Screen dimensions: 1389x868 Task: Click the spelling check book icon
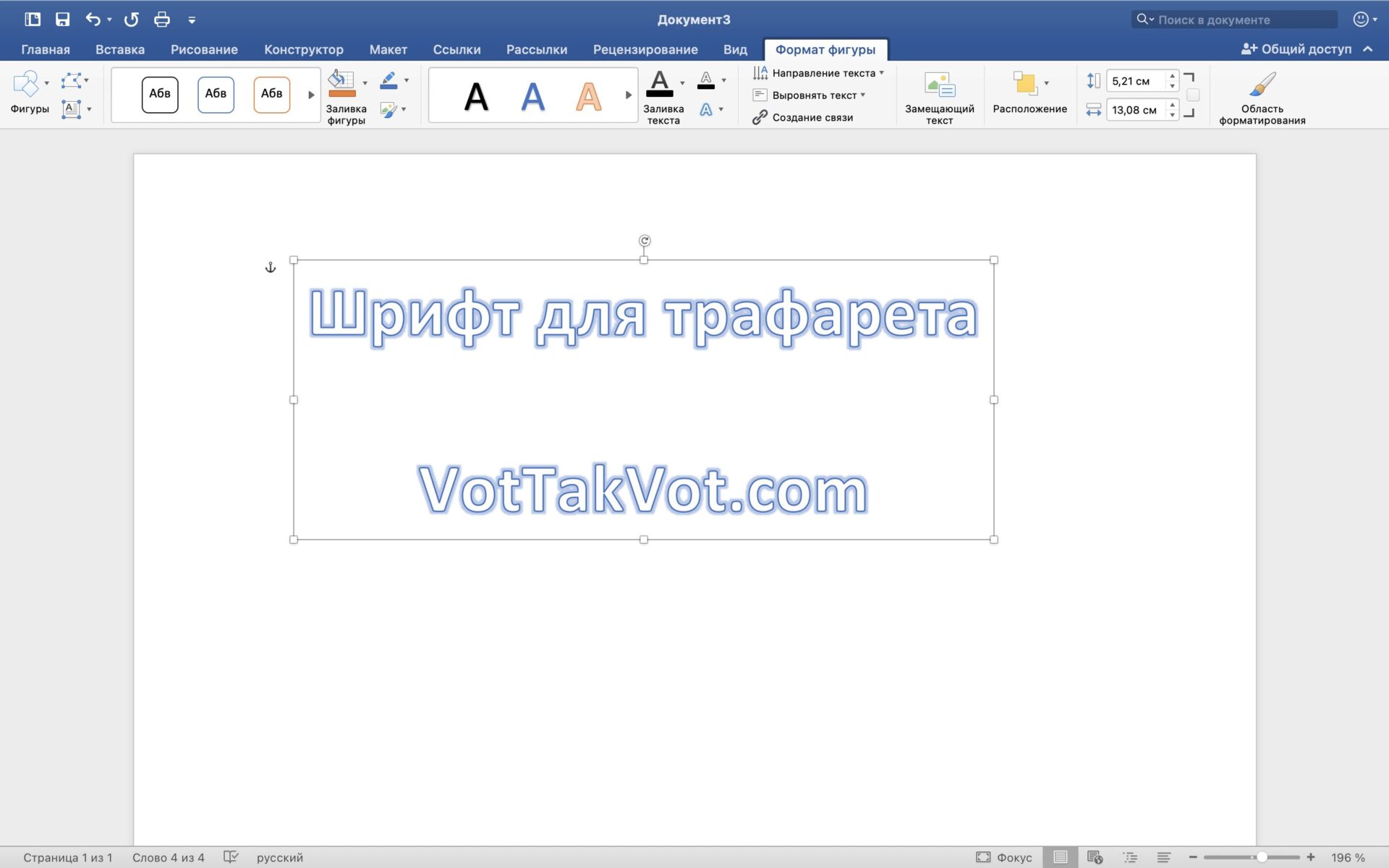click(x=231, y=857)
